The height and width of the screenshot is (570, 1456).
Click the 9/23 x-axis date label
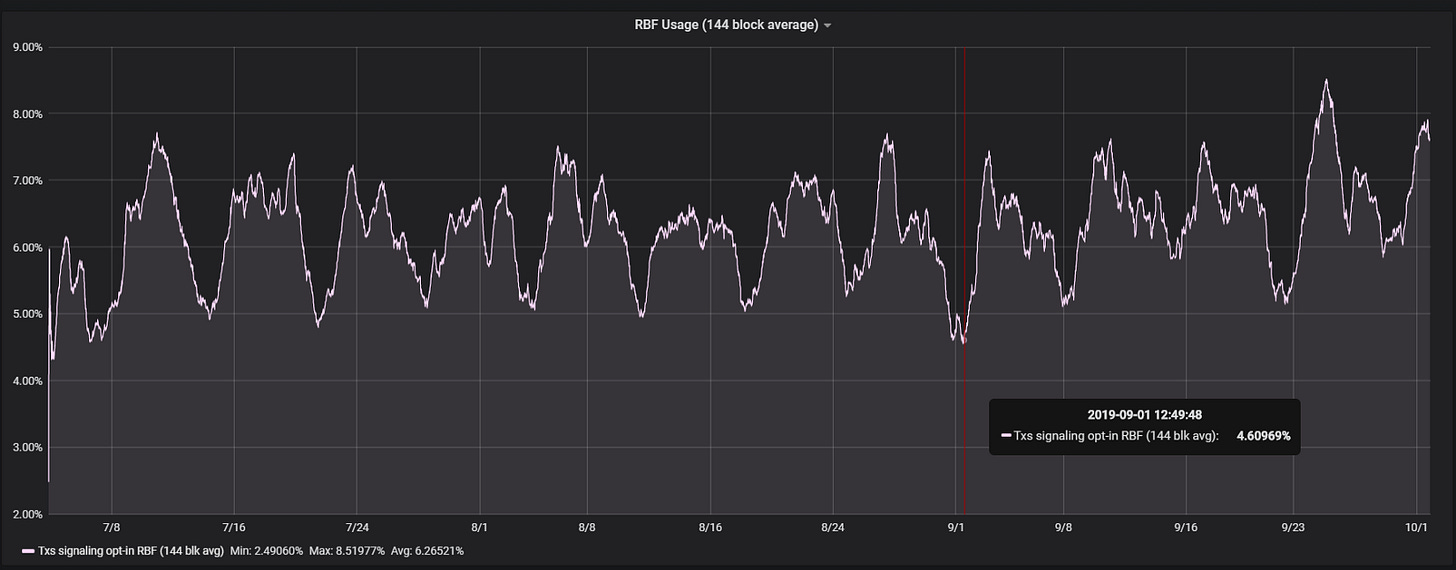point(1293,527)
